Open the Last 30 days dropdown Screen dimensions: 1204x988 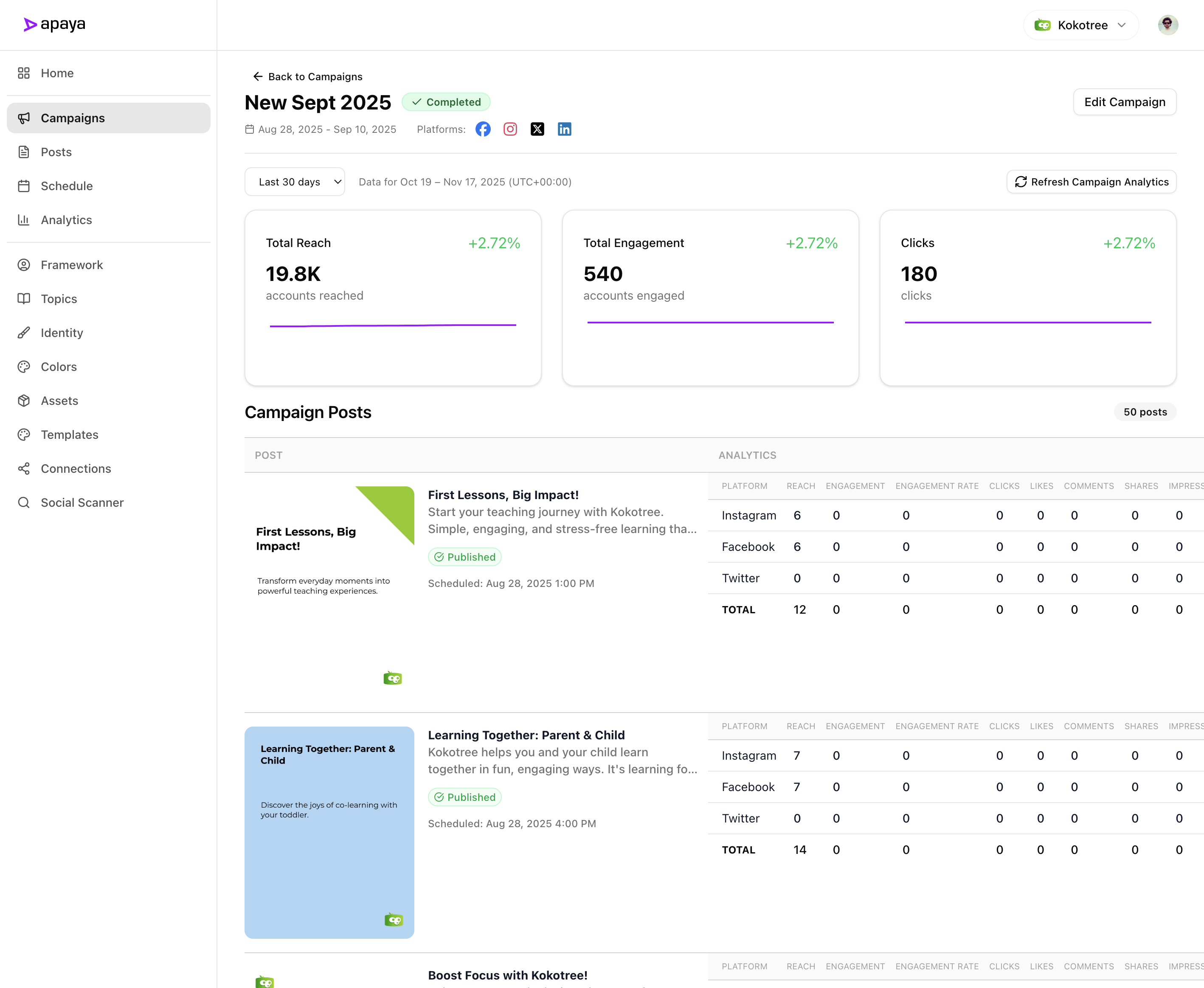pyautogui.click(x=294, y=182)
